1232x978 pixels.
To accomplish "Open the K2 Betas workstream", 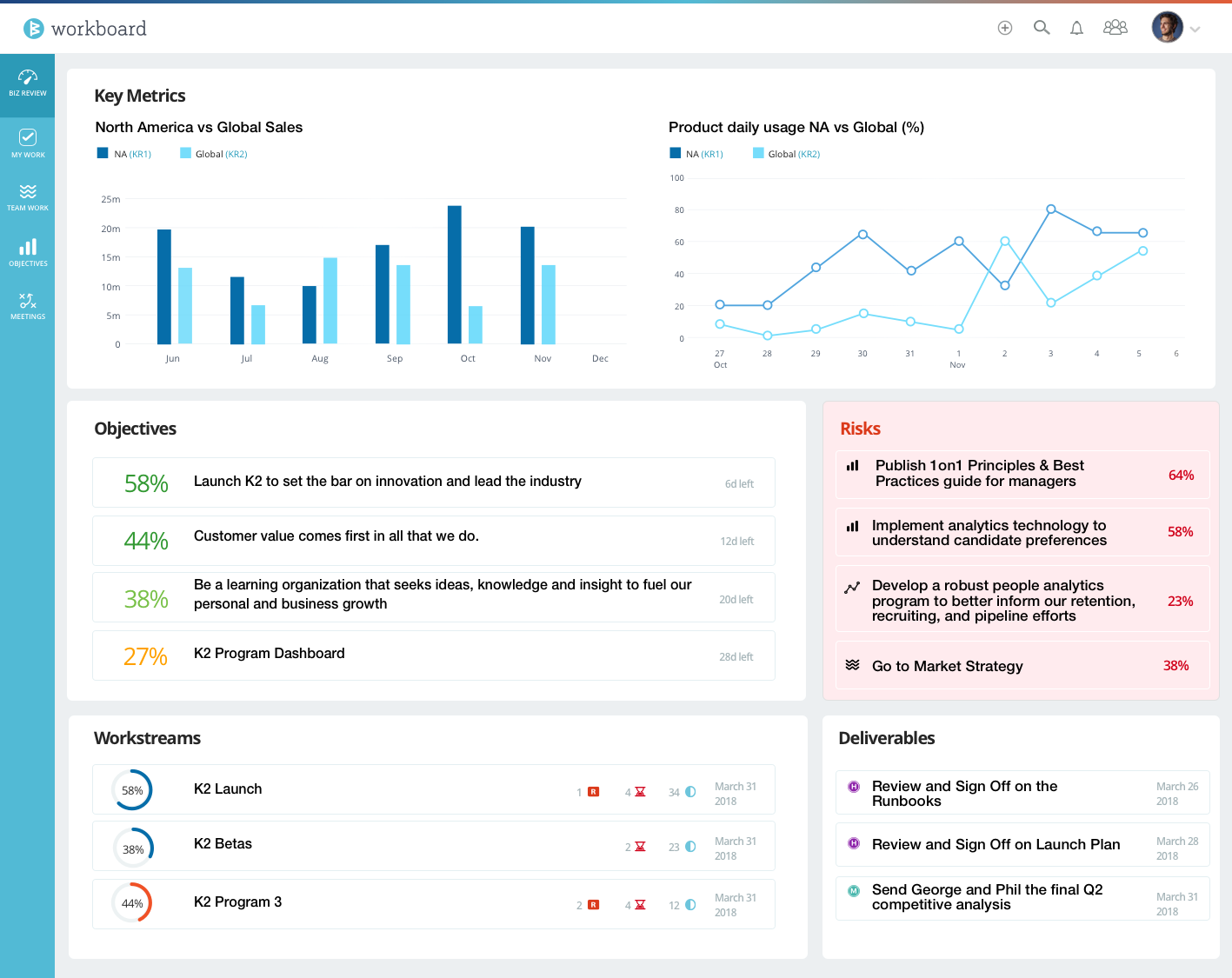I will [x=434, y=846].
